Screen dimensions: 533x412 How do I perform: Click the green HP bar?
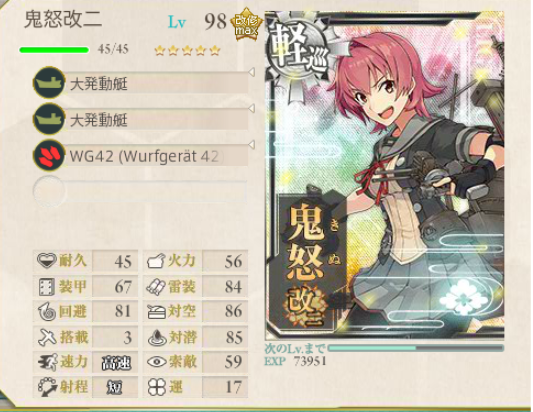pyautogui.click(x=54, y=50)
